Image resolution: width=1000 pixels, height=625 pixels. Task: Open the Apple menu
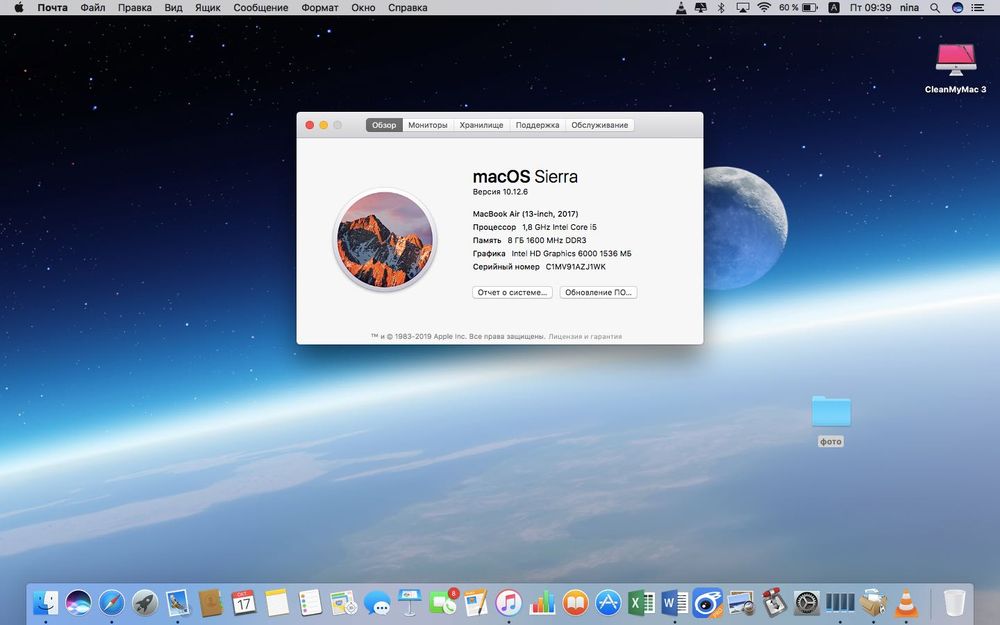(18, 8)
